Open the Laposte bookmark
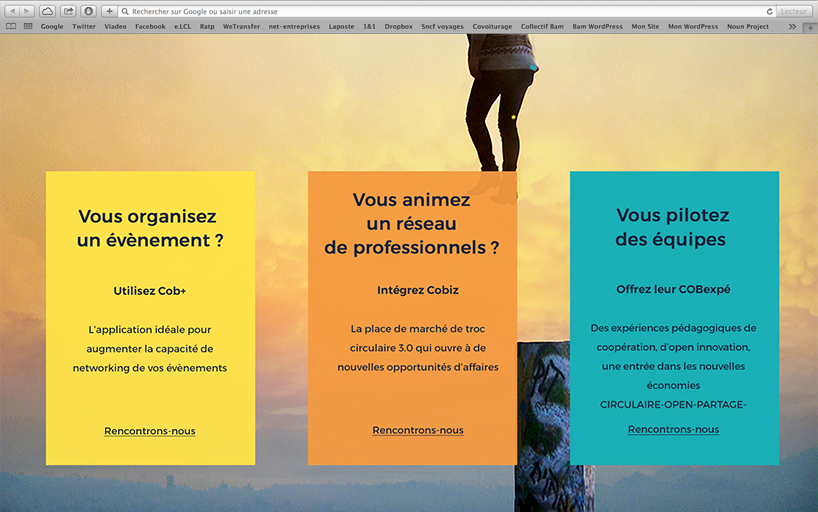 [x=342, y=27]
